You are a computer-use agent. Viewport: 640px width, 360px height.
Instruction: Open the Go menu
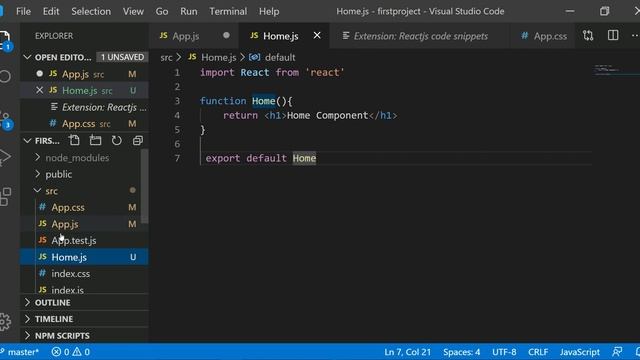162,11
